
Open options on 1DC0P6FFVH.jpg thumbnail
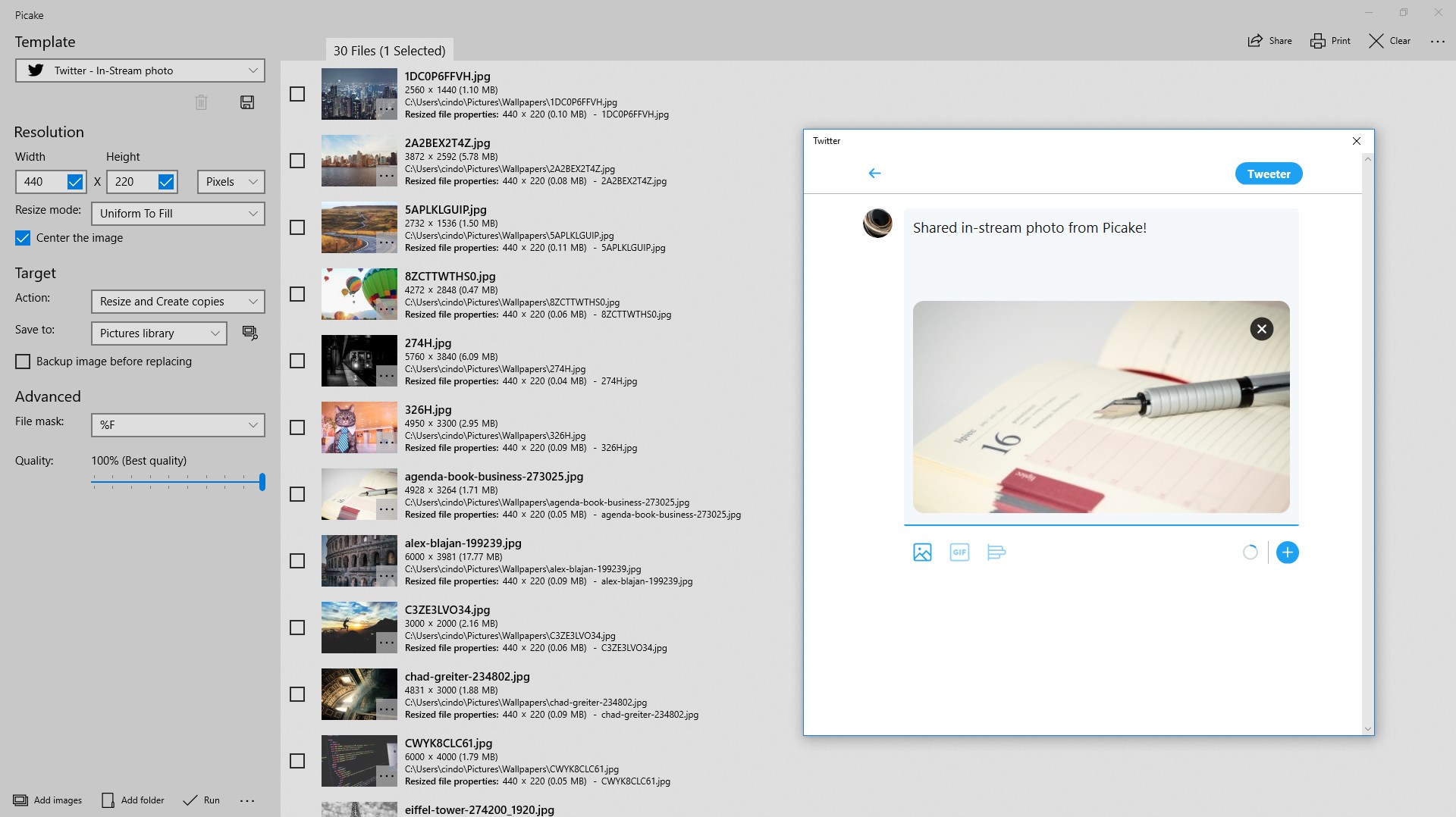coord(387,109)
